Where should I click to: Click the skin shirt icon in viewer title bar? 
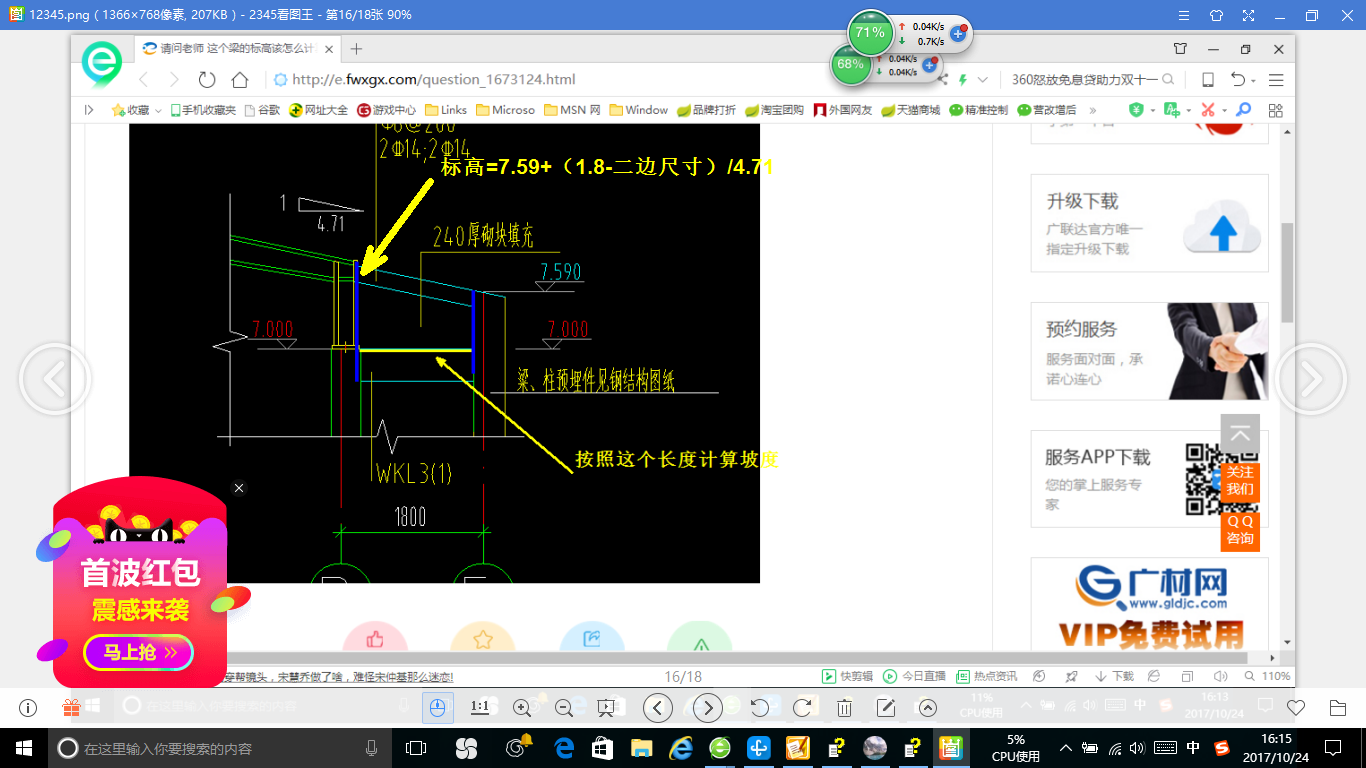point(1216,15)
